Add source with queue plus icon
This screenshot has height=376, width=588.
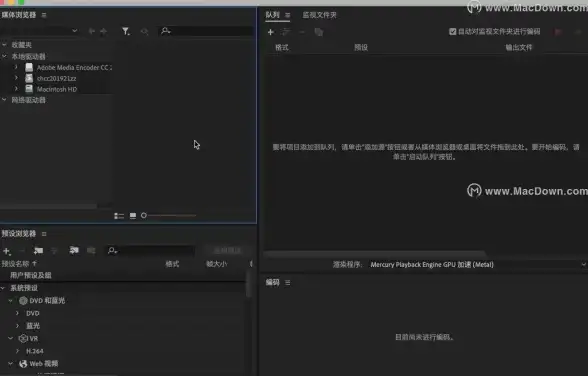[271, 32]
